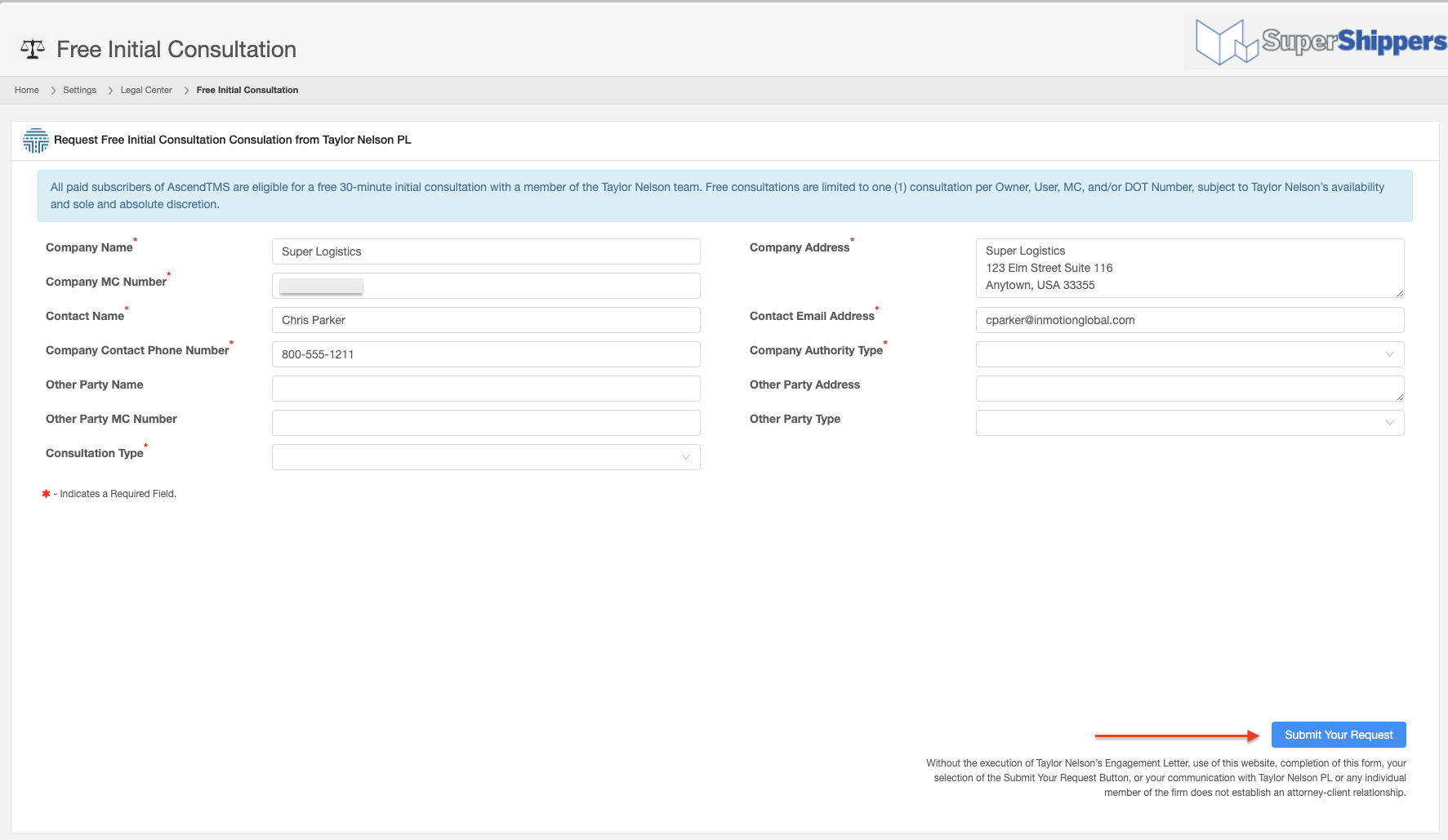Click the Contact Email Address field

point(1190,320)
